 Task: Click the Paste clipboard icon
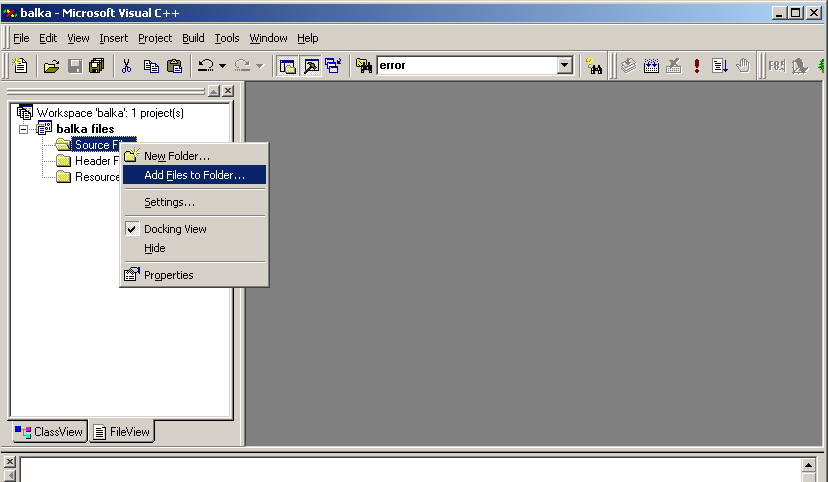pyautogui.click(x=174, y=66)
